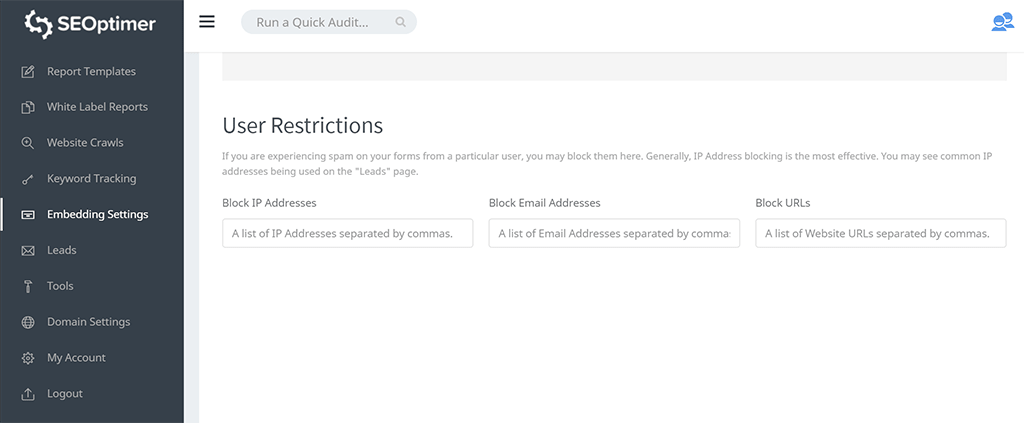The height and width of the screenshot is (423, 1024).
Task: Click the SEOptimer logo
Action: point(90,24)
